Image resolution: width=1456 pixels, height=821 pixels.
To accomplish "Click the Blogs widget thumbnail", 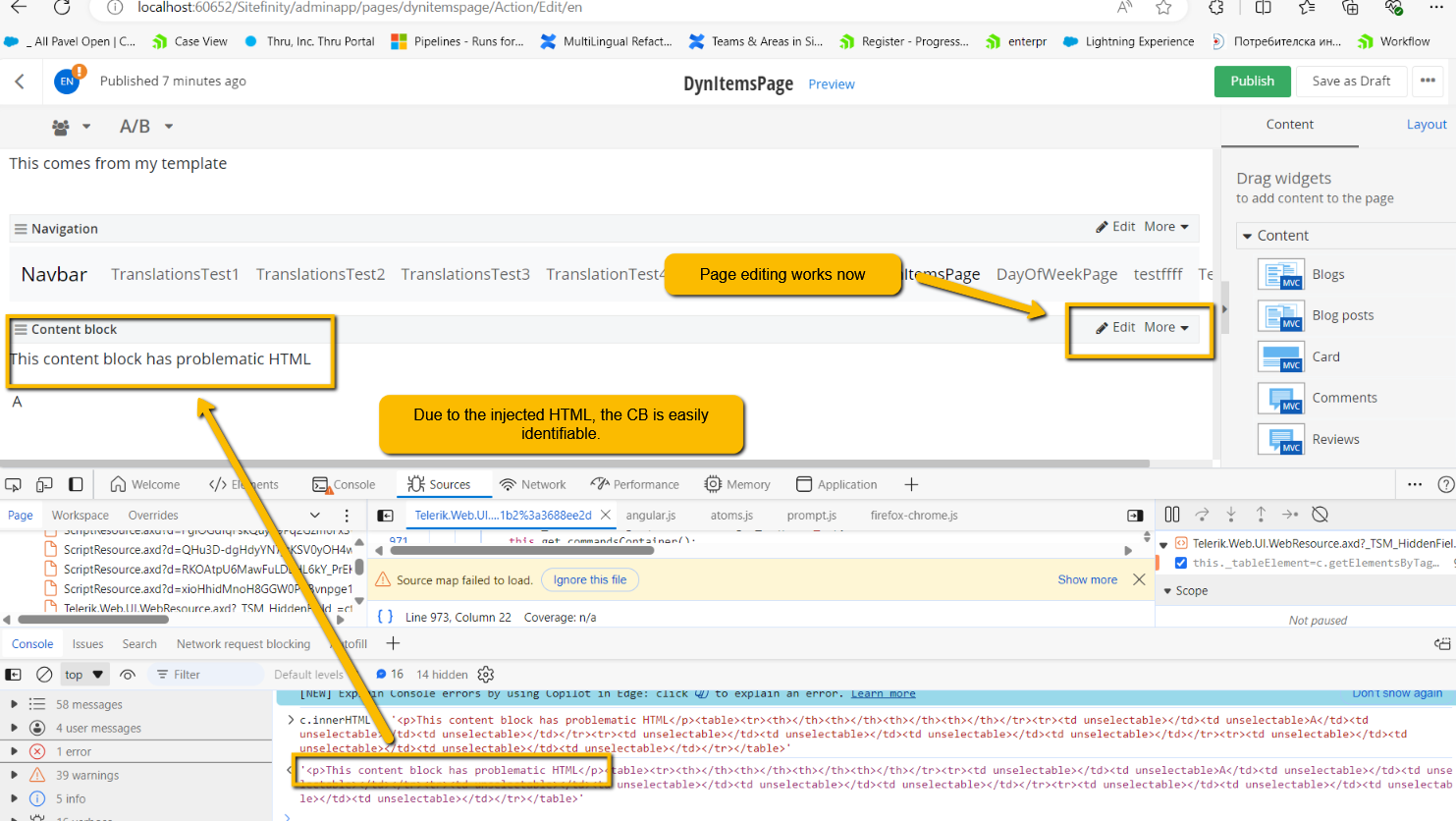I will [x=1281, y=274].
